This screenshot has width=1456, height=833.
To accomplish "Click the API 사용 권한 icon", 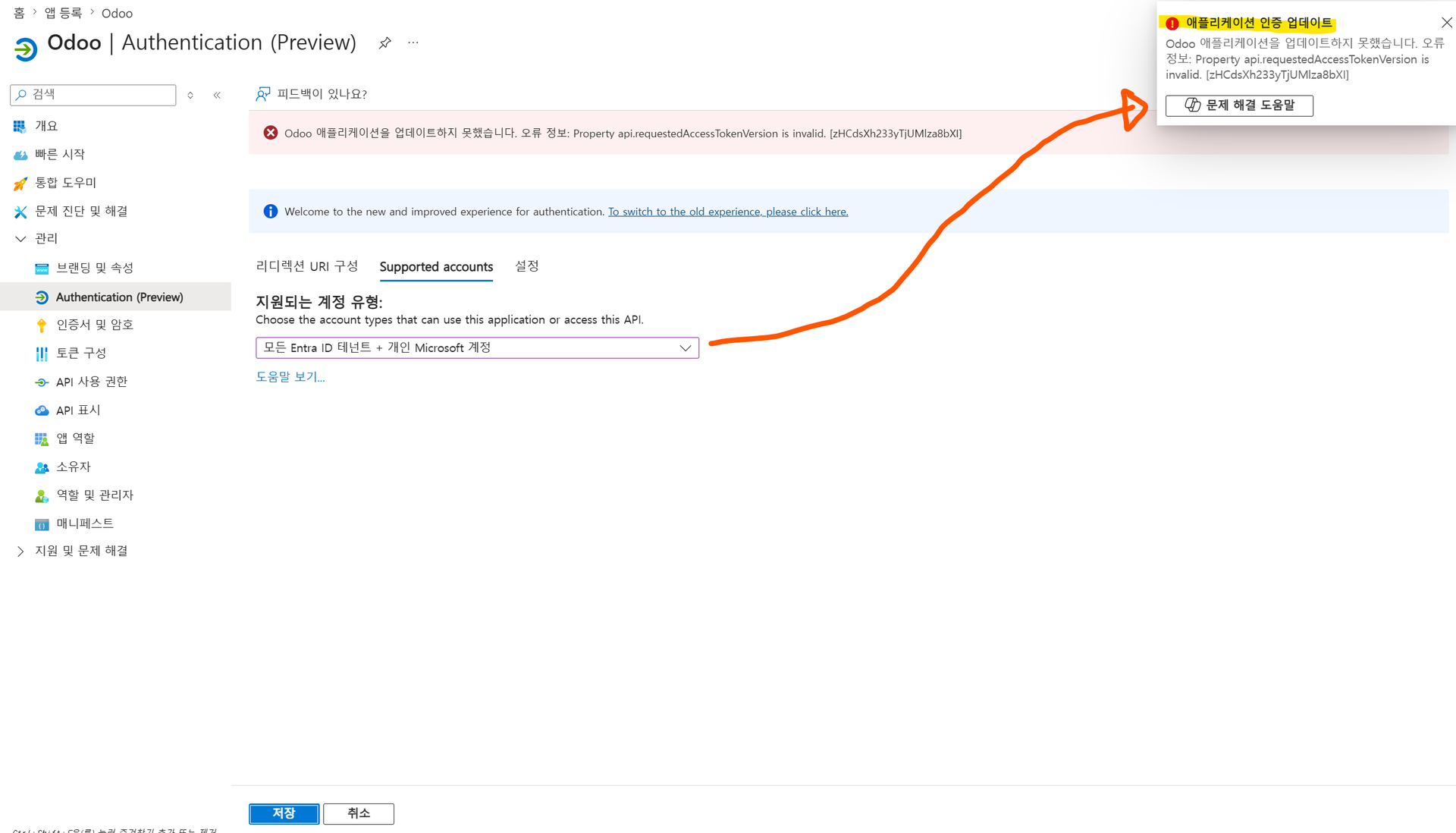I will point(42,382).
